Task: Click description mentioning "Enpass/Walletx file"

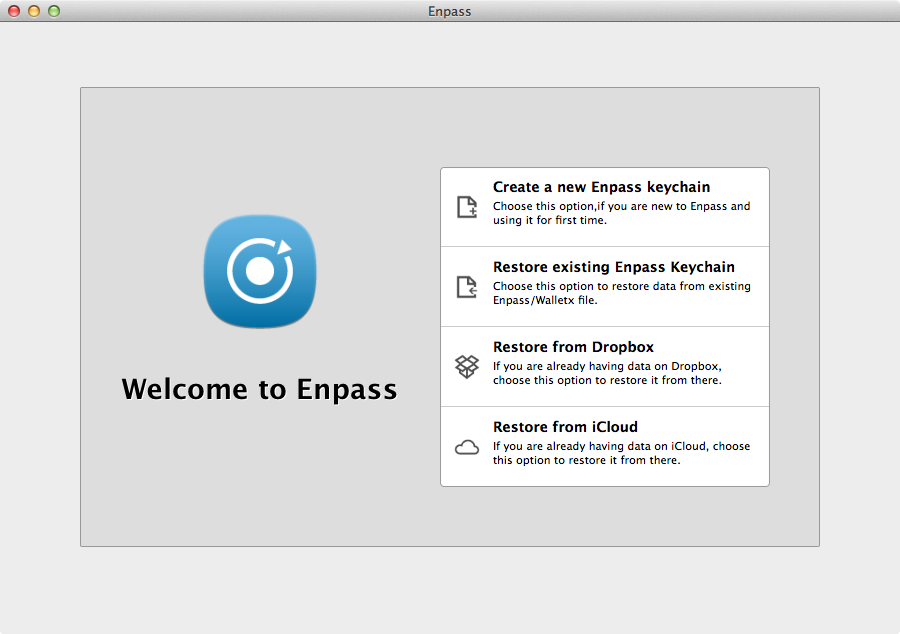Action: [x=622, y=293]
